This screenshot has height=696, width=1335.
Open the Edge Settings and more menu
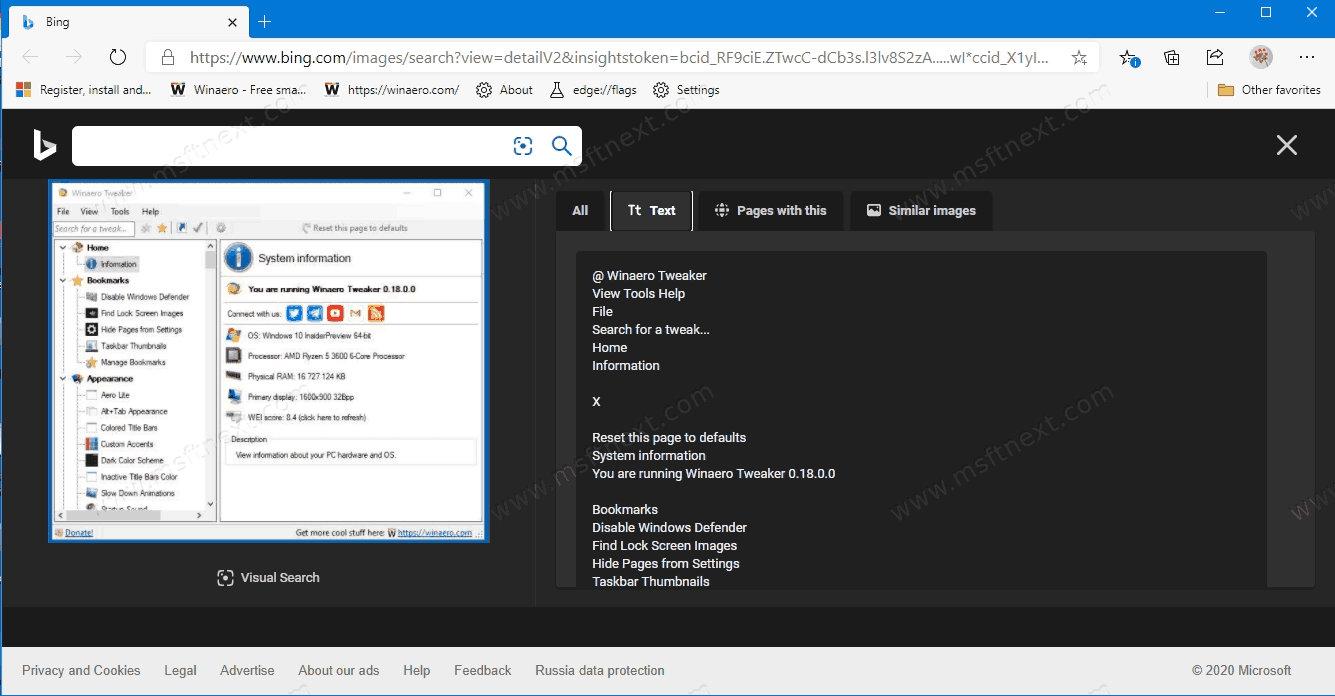[1307, 57]
